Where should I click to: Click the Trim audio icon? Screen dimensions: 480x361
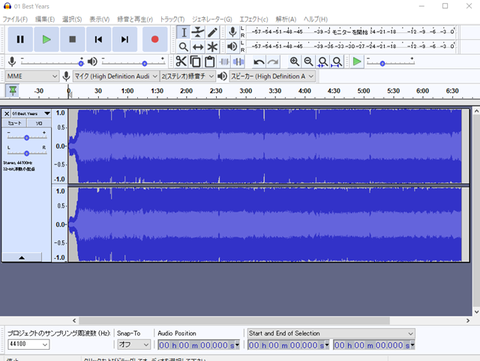point(224,62)
